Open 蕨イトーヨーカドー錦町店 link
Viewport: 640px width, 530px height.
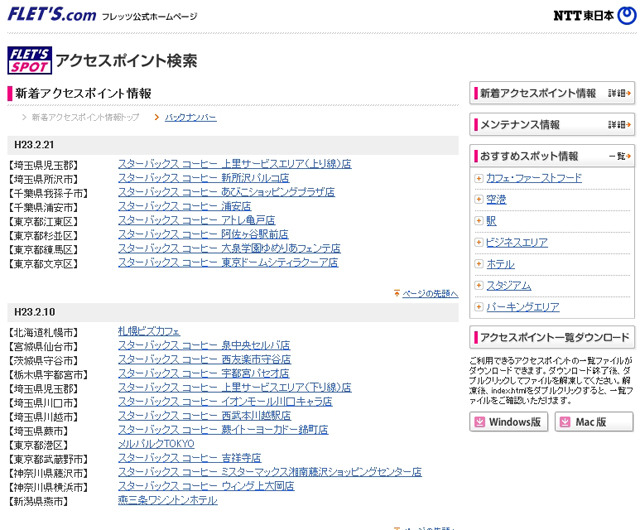pos(223,430)
